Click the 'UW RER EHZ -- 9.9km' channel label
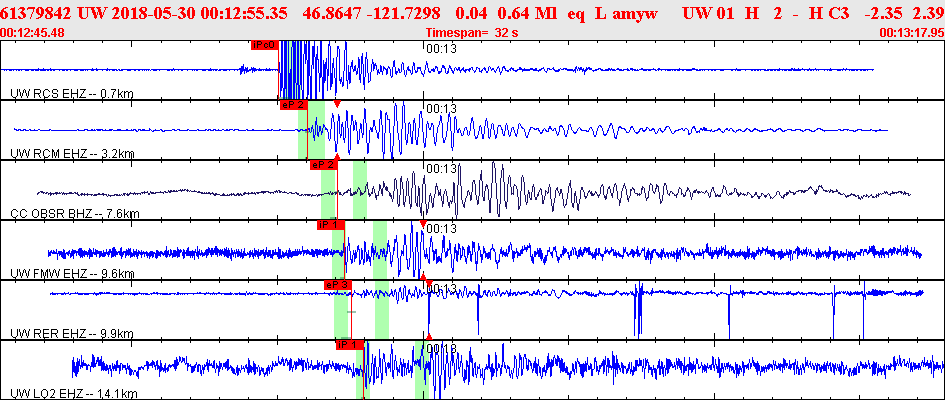The image size is (945, 400). [72, 334]
